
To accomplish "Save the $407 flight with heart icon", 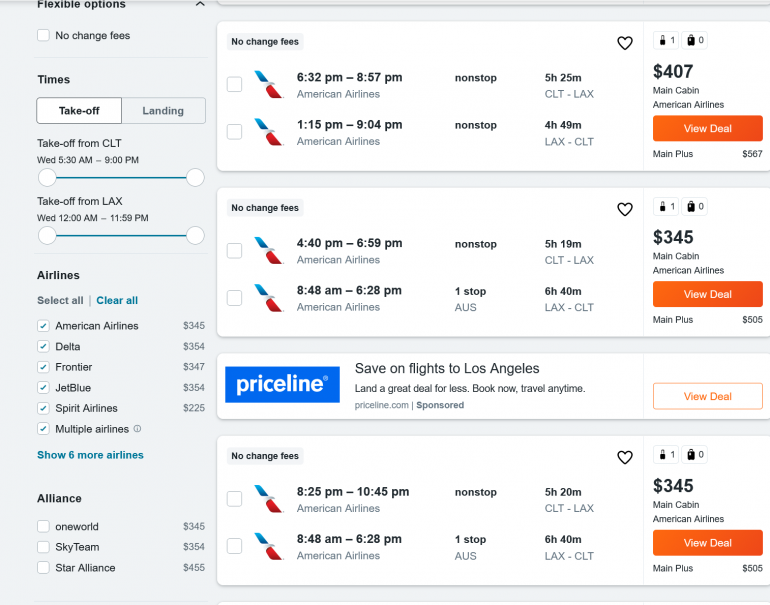I will [625, 43].
